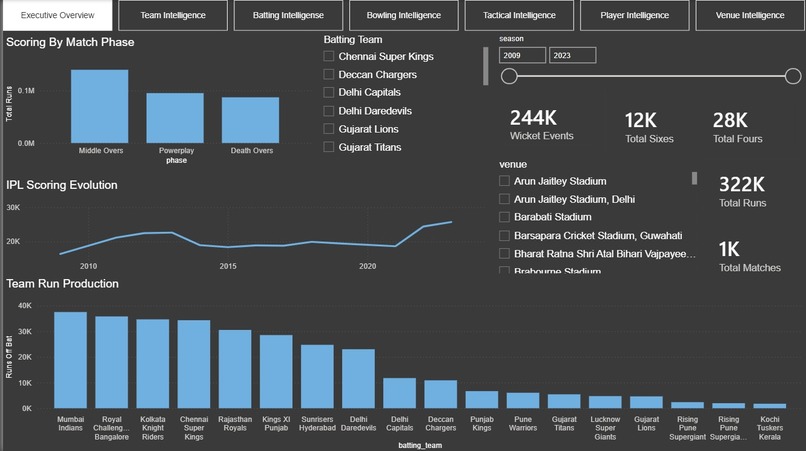
Task: Select Death Overs bar
Action: (251, 120)
